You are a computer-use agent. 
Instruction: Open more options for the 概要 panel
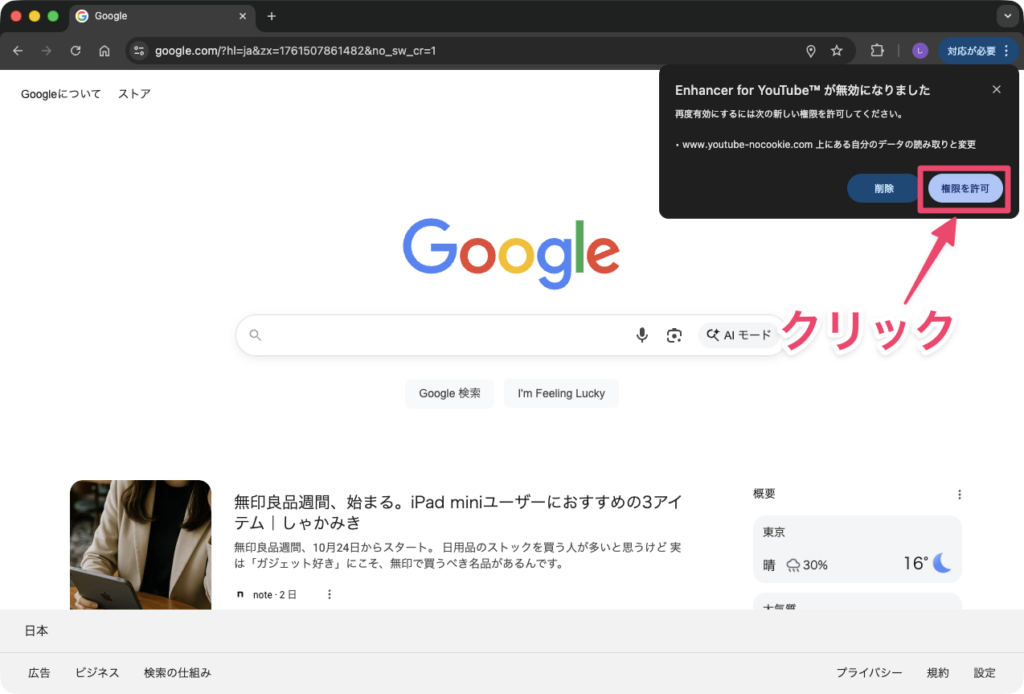click(959, 494)
